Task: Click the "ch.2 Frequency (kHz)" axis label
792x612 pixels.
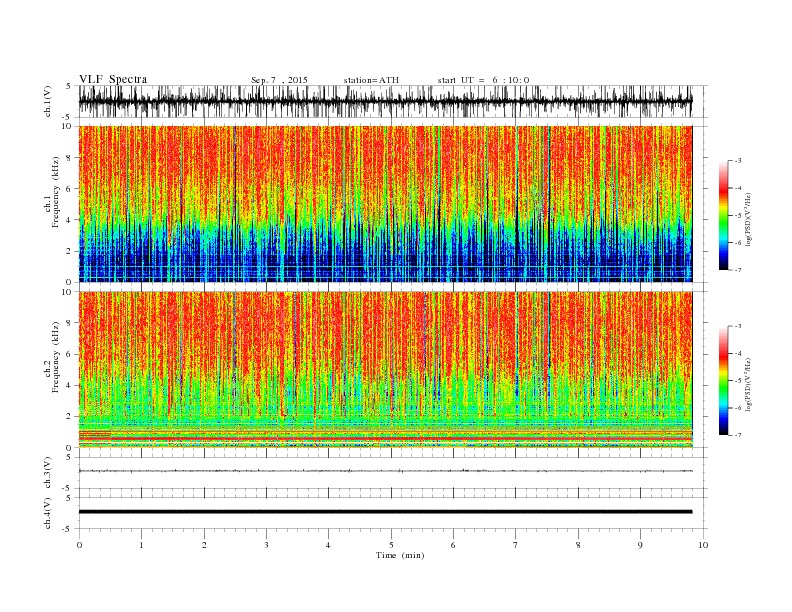Action: click(x=52, y=357)
